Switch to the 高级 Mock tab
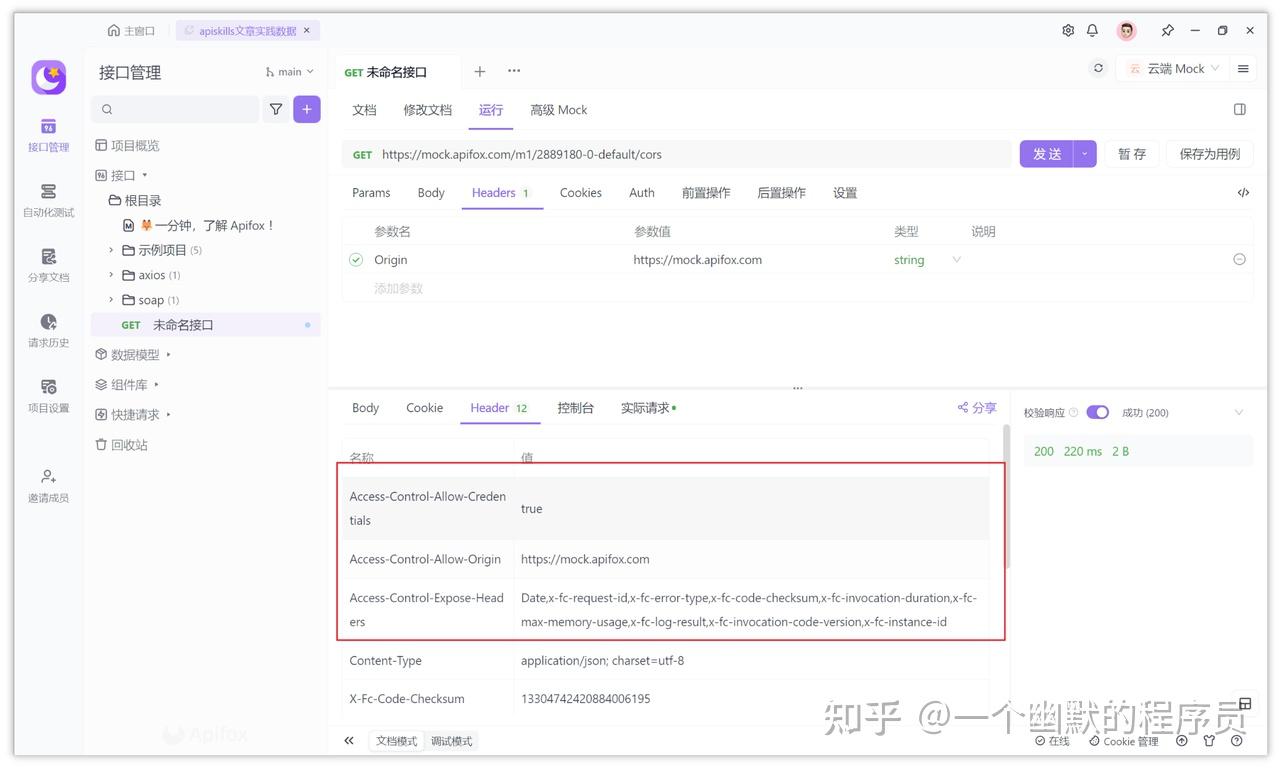This screenshot has height=768, width=1280. 558,110
